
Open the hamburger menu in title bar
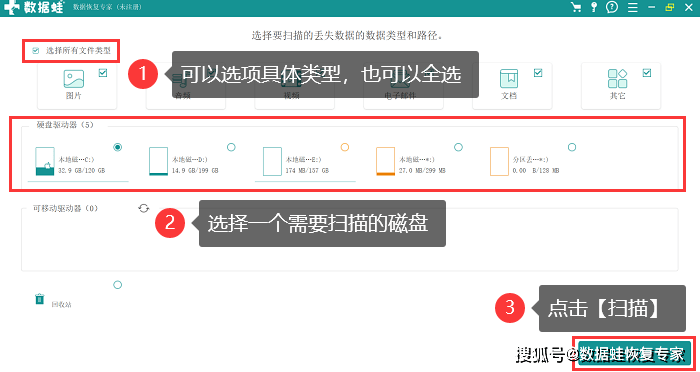pos(632,7)
